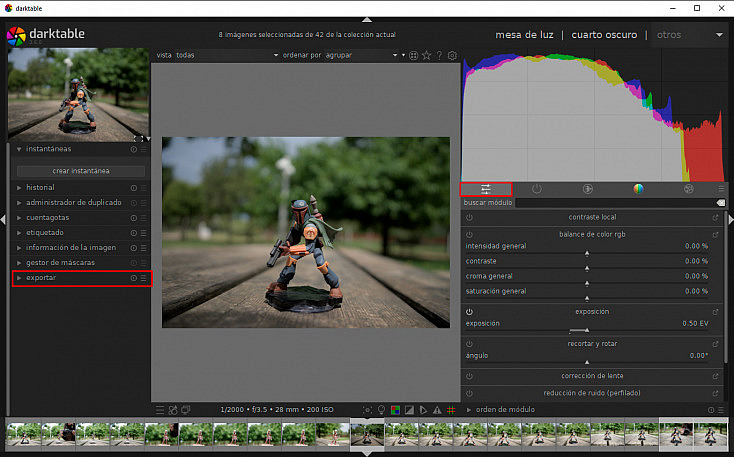The height and width of the screenshot is (457, 734).
Task: Toggle clipping indication icon
Action: [x=409, y=410]
